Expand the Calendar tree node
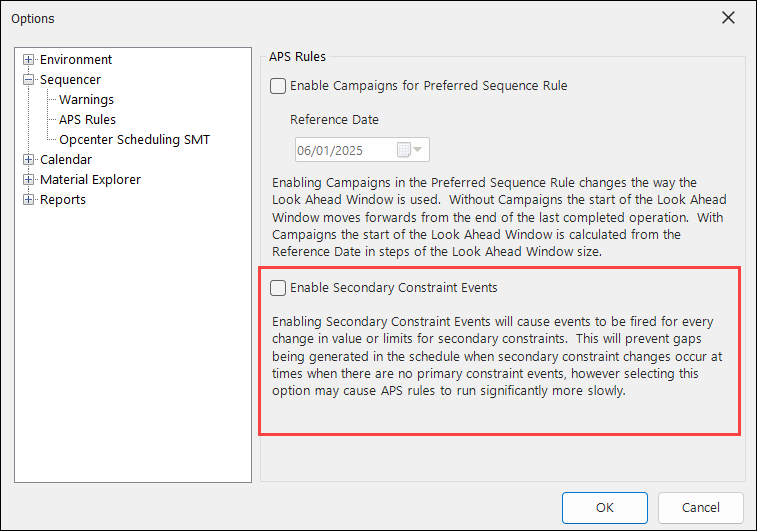The width and height of the screenshot is (757, 531). [29, 160]
